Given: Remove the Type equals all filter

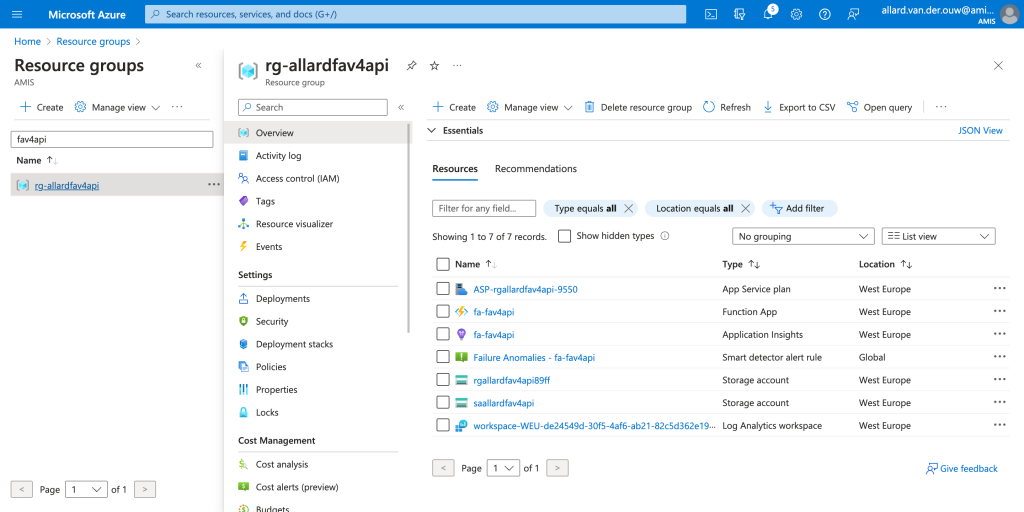Looking at the screenshot, I should 628,208.
